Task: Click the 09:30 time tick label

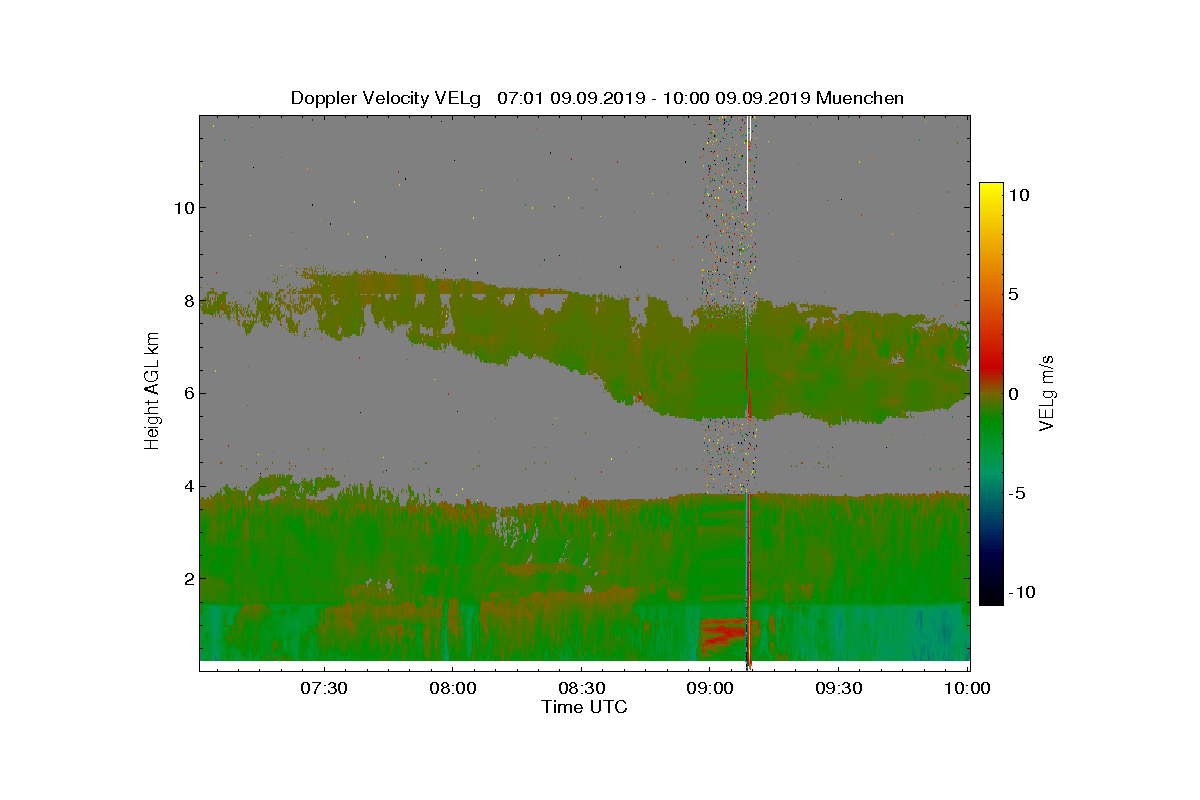Action: click(839, 689)
